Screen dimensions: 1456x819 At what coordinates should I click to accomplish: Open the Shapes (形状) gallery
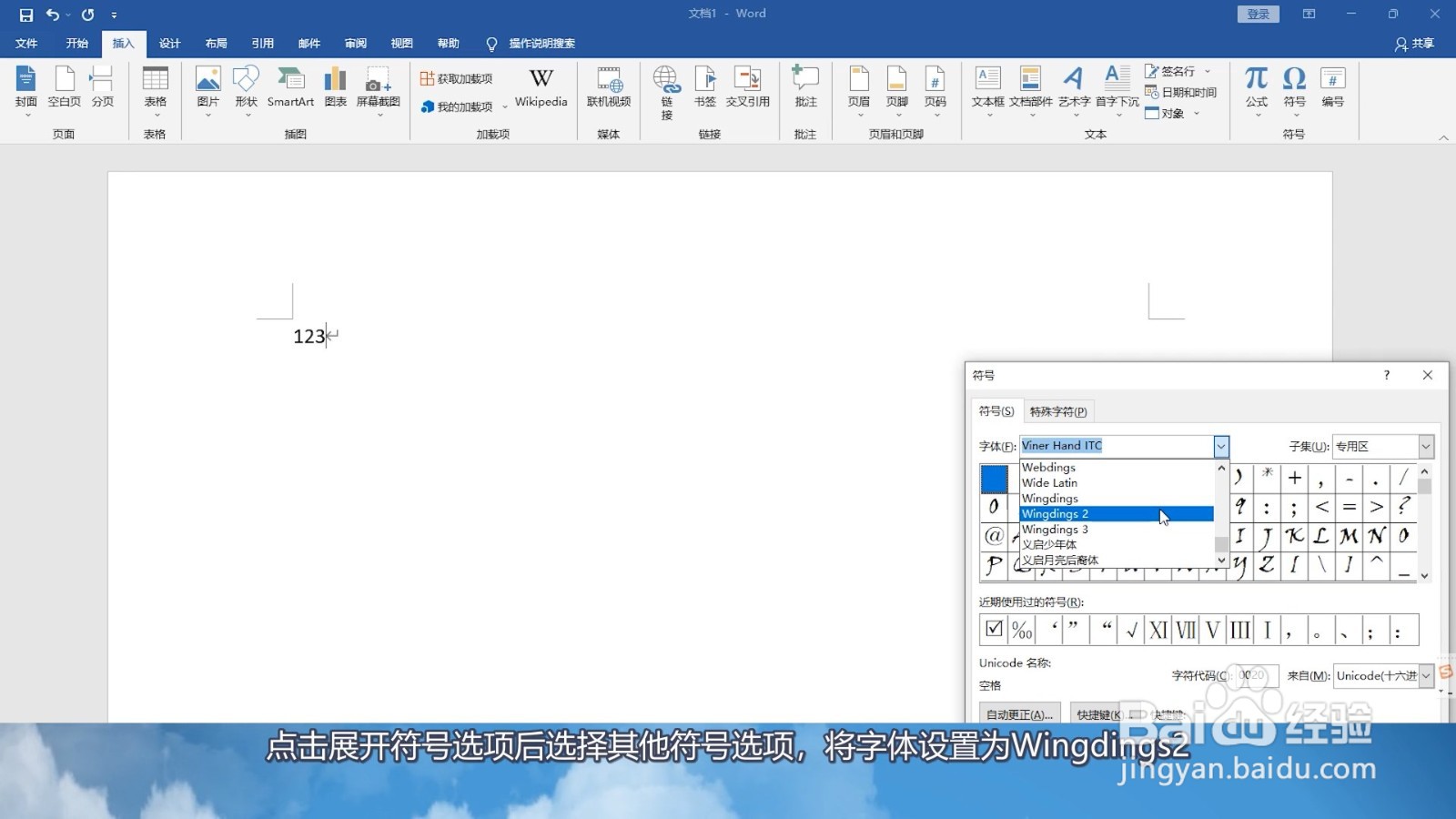[247, 91]
